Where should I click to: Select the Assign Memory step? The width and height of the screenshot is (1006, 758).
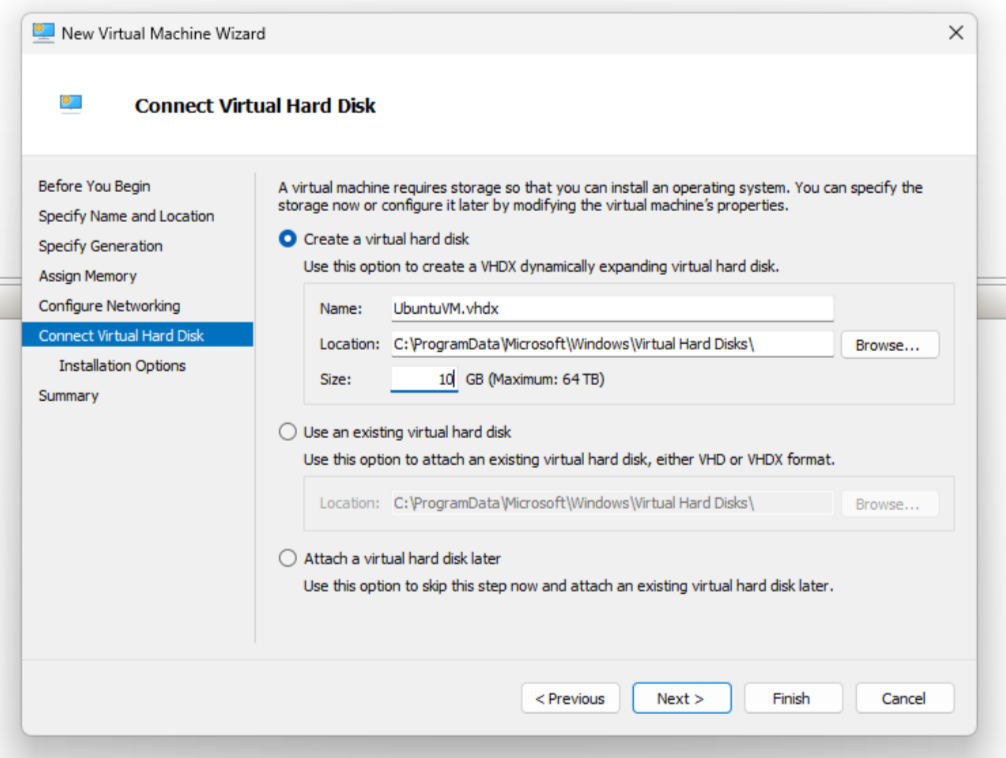(x=94, y=276)
